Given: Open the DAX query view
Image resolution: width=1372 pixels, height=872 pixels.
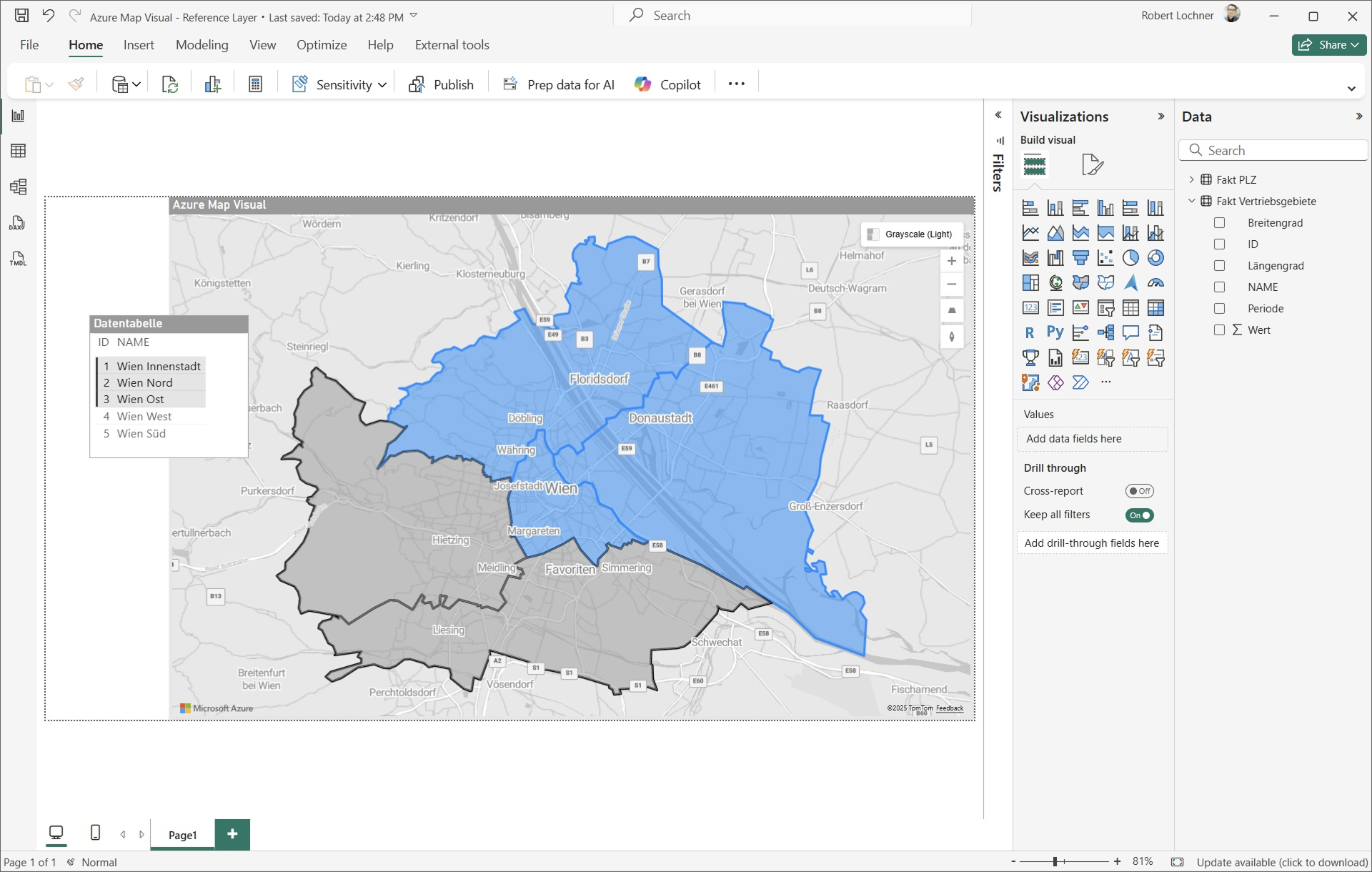Looking at the screenshot, I should (17, 222).
